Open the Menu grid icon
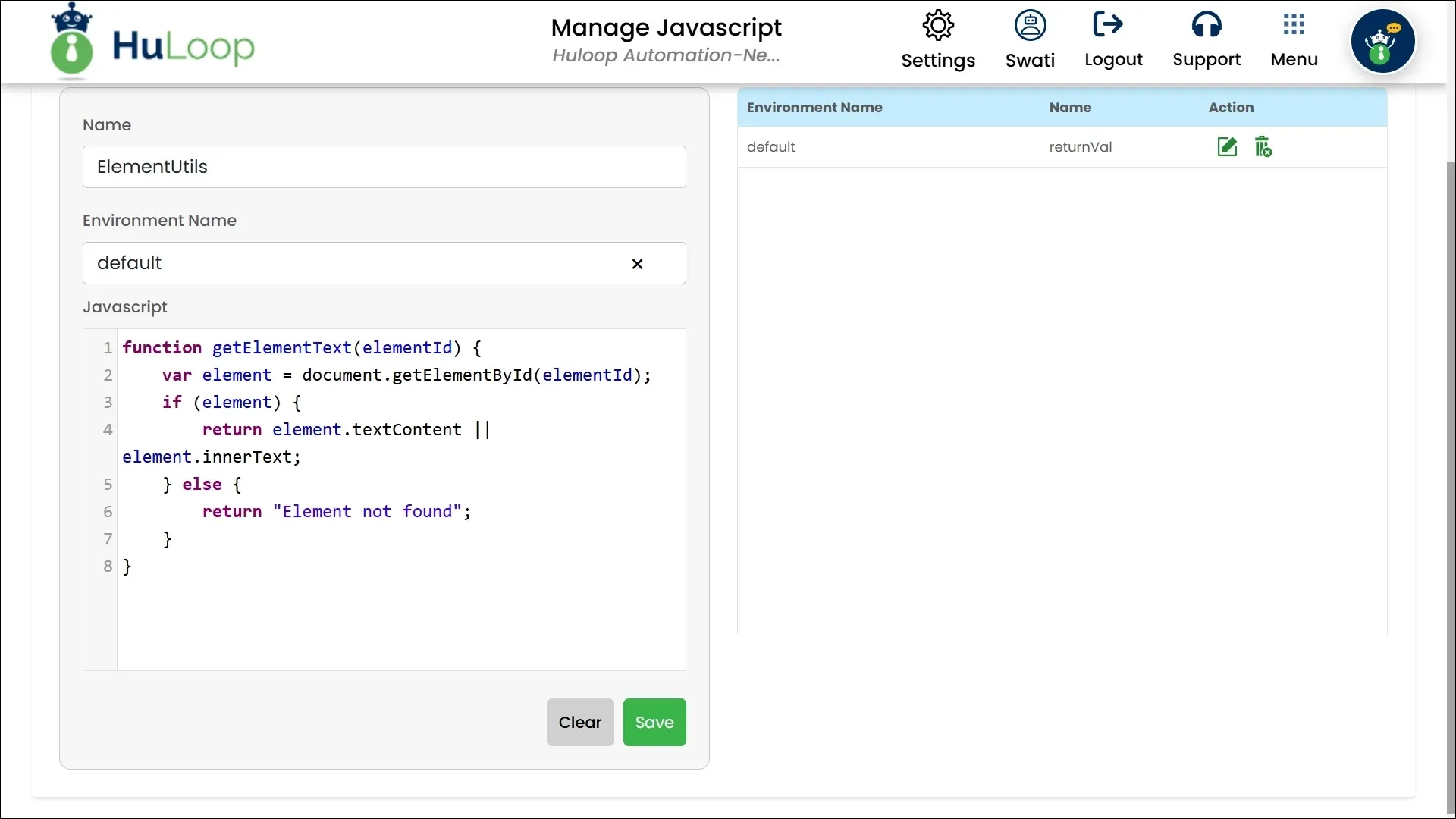1456x819 pixels. click(x=1294, y=25)
